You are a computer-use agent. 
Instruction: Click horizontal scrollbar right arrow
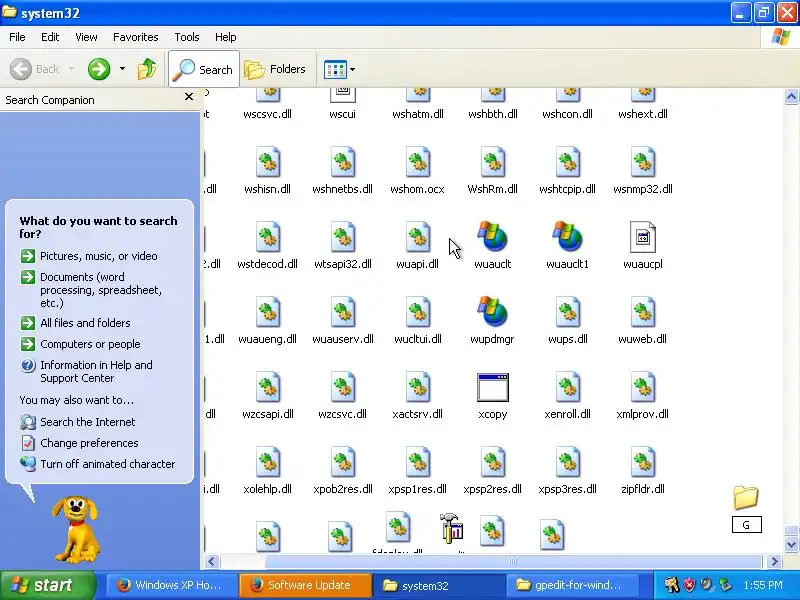point(775,562)
